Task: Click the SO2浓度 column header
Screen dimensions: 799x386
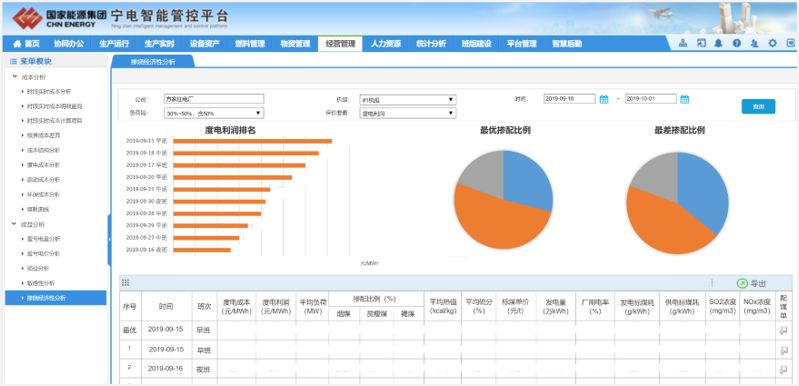Action: (723, 306)
